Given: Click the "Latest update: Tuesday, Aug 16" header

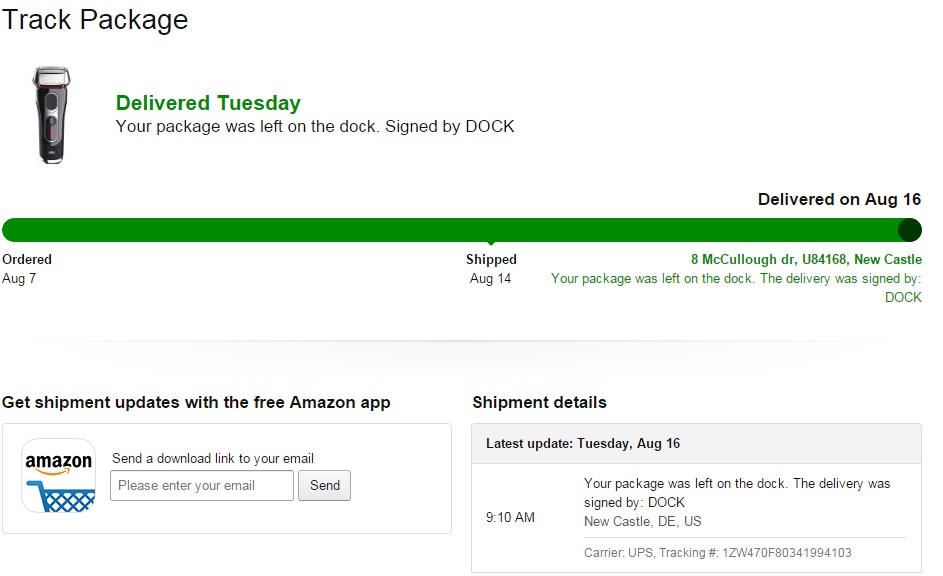Looking at the screenshot, I should [x=583, y=443].
